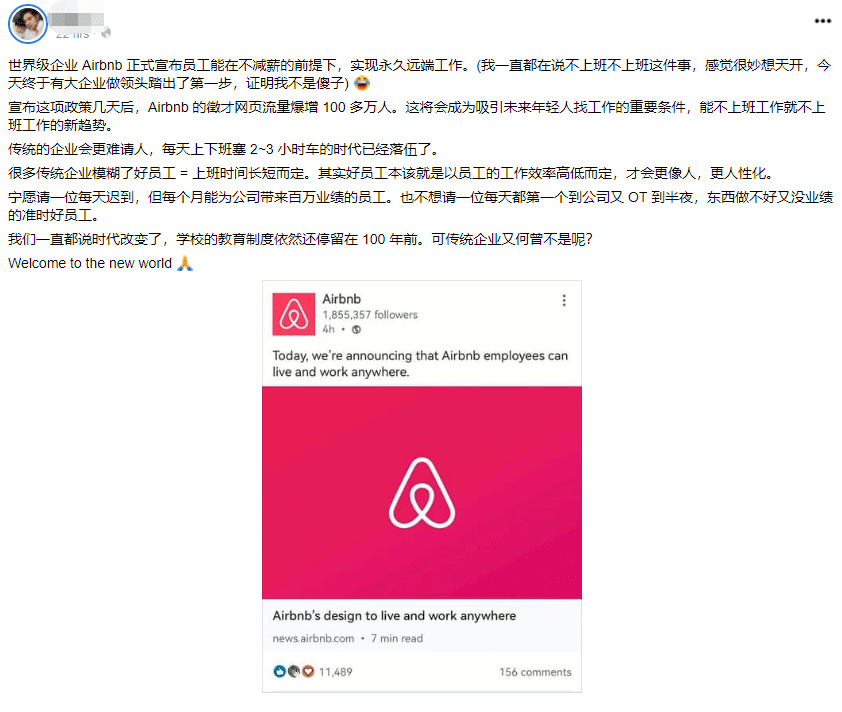
Task: Click the red heart reaction icon
Action: click(308, 672)
